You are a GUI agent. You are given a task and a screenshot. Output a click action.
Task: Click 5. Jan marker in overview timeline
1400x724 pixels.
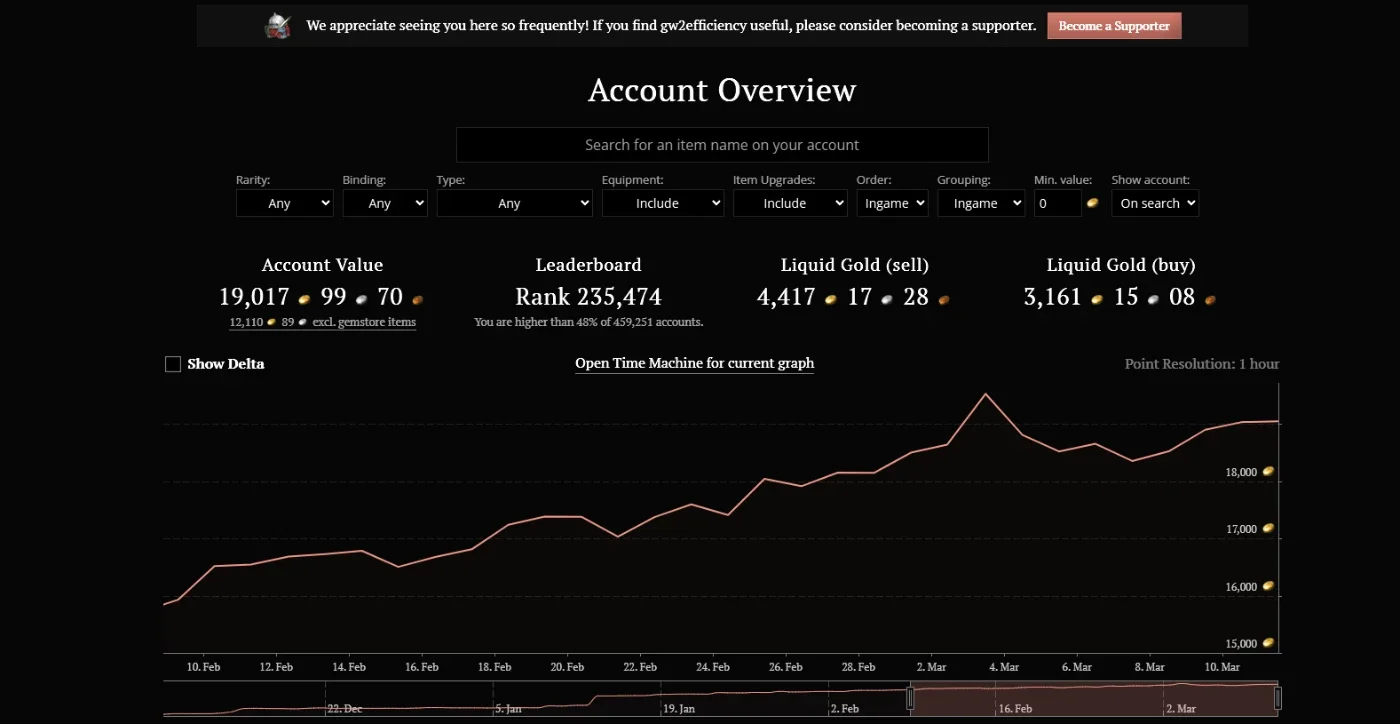[x=508, y=708]
